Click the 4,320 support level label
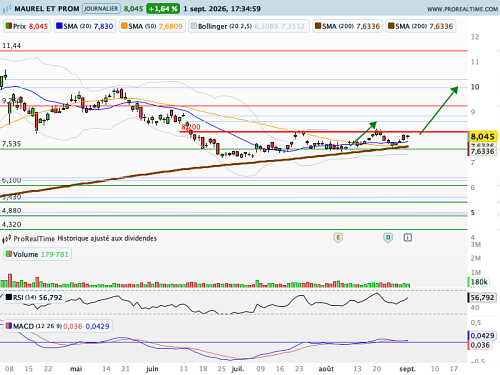The width and height of the screenshot is (500, 375). coord(11,224)
